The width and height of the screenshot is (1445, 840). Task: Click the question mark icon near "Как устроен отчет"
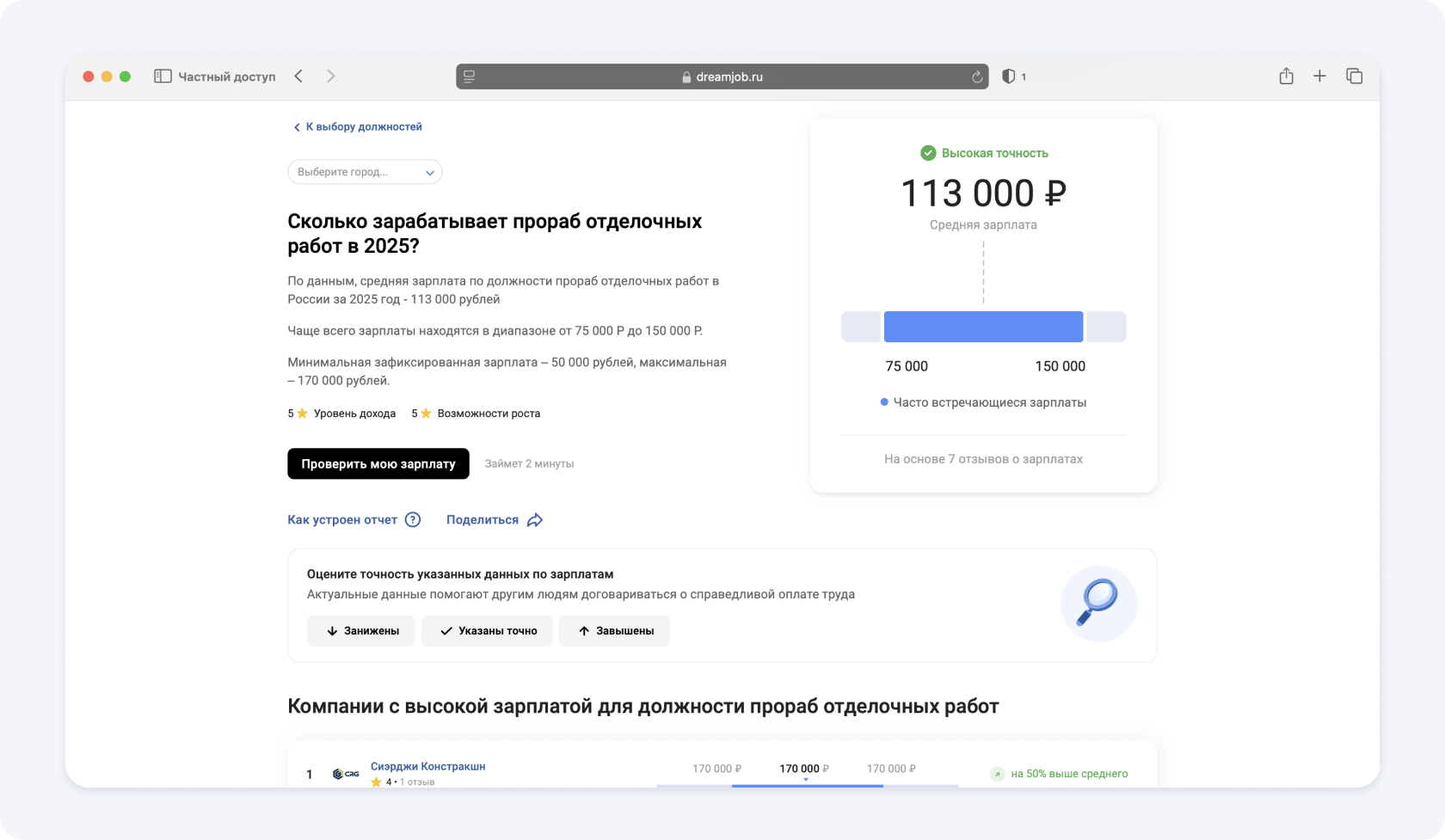(x=413, y=519)
